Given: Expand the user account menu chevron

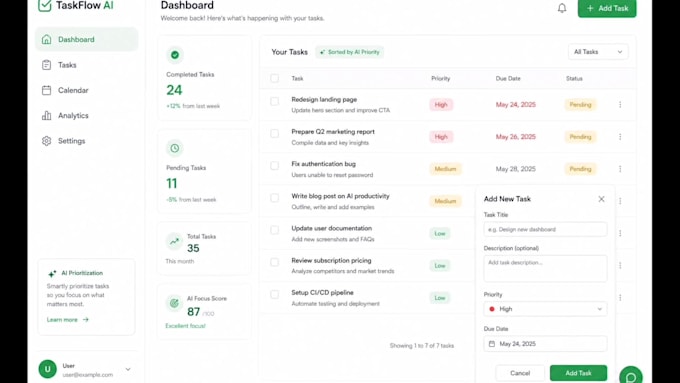Looking at the screenshot, I should (128, 369).
